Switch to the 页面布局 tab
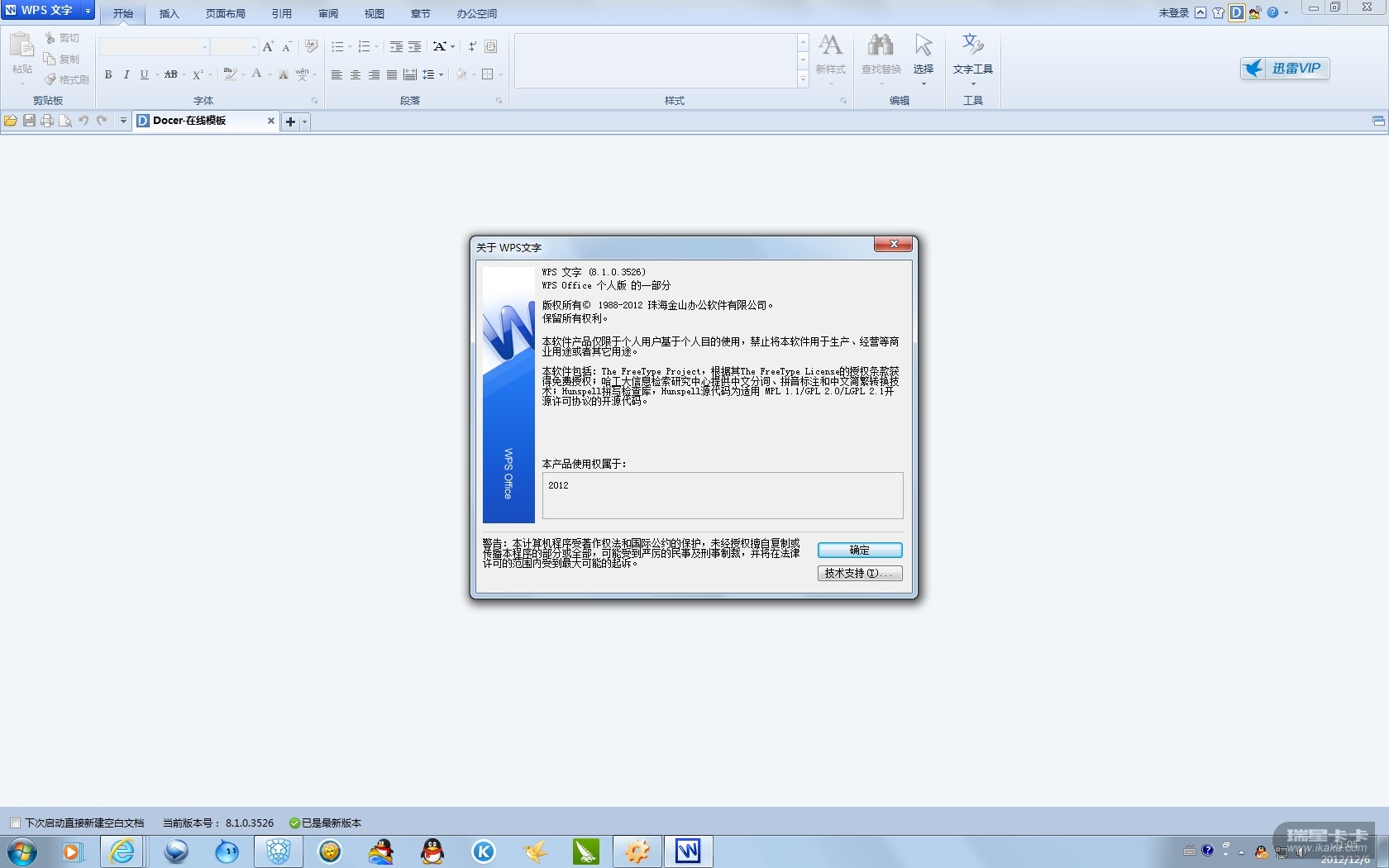 pos(226,13)
